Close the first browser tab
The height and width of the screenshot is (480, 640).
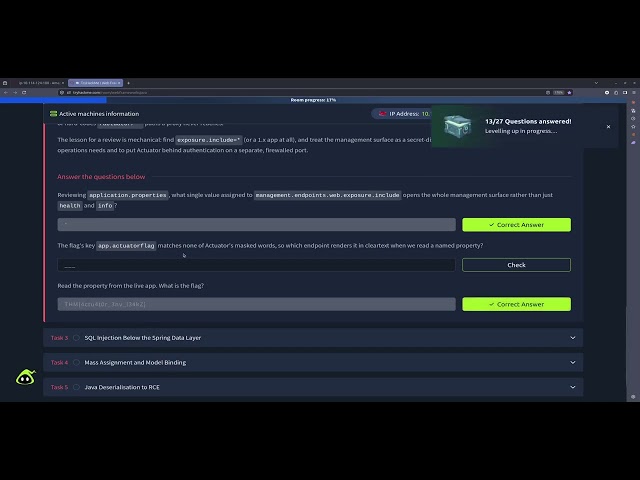click(x=63, y=83)
